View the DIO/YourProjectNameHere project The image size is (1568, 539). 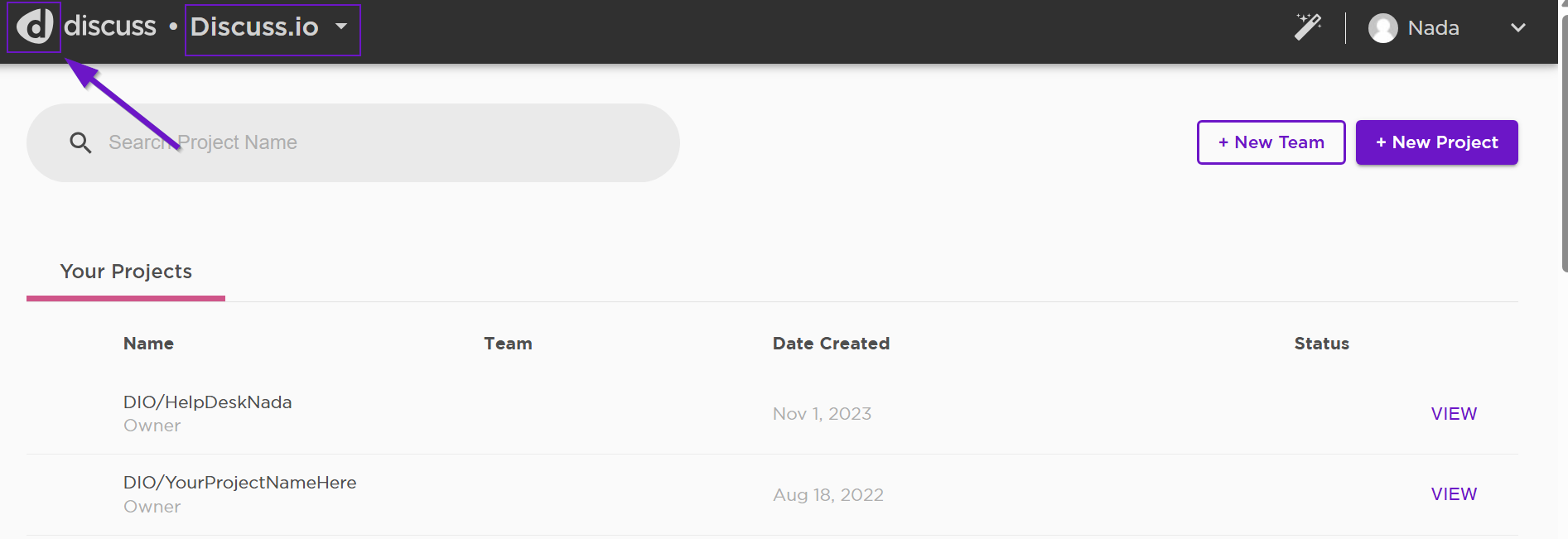[x=1454, y=494]
